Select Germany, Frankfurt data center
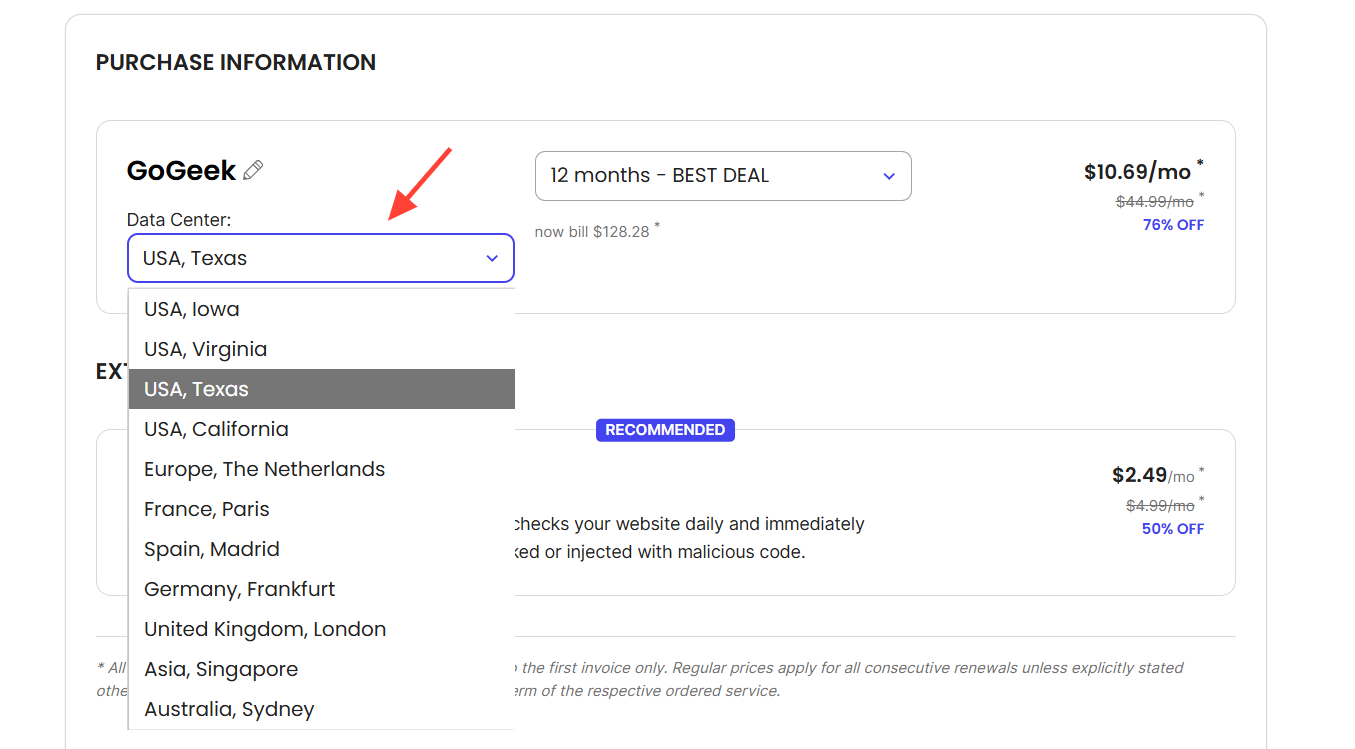Screen dimensions: 1355x749 point(321,589)
